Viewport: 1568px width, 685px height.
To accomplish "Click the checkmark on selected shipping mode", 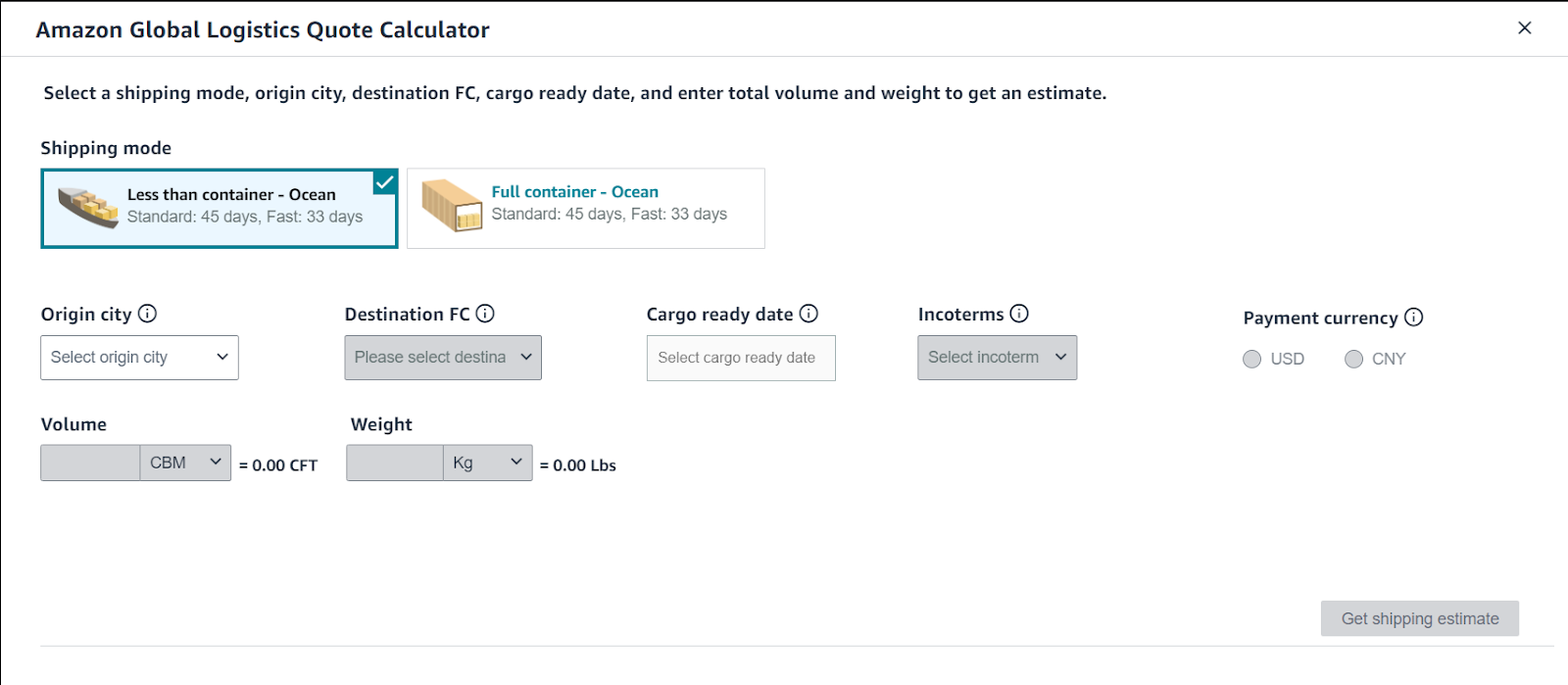I will [384, 181].
